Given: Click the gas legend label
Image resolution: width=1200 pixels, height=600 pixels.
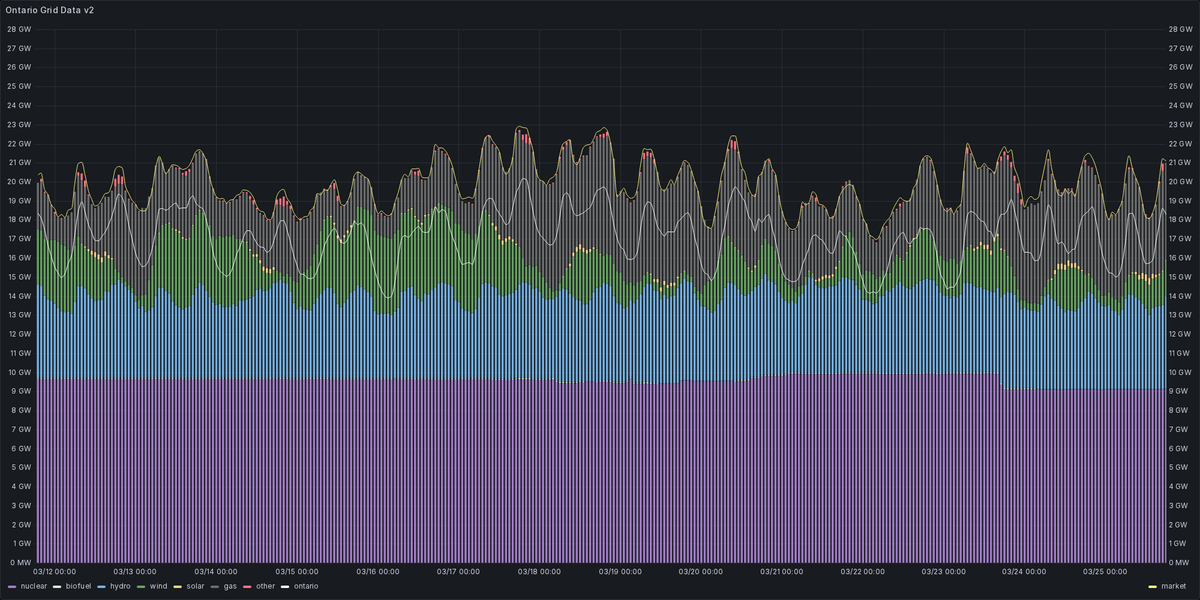Looking at the screenshot, I should click(230, 586).
